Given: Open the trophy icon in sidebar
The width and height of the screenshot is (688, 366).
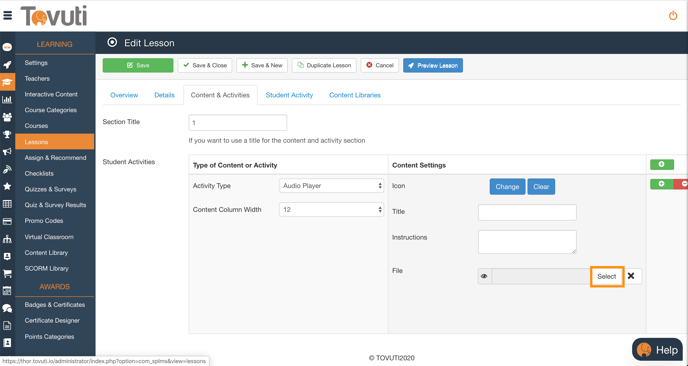Looking at the screenshot, I should (x=7, y=134).
